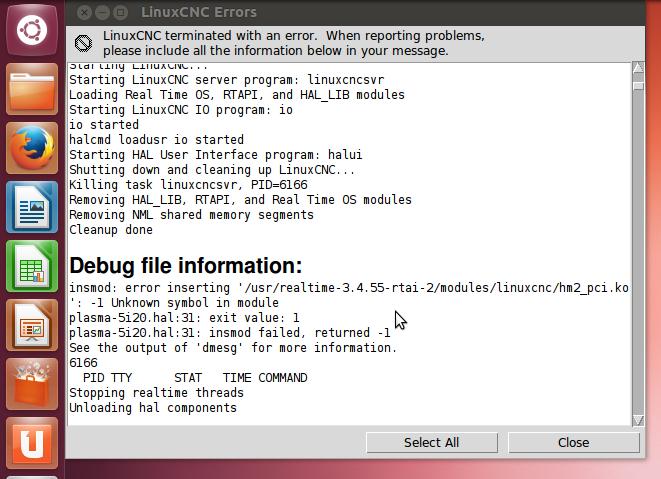Click the standalone line 'io started'

tap(104, 125)
